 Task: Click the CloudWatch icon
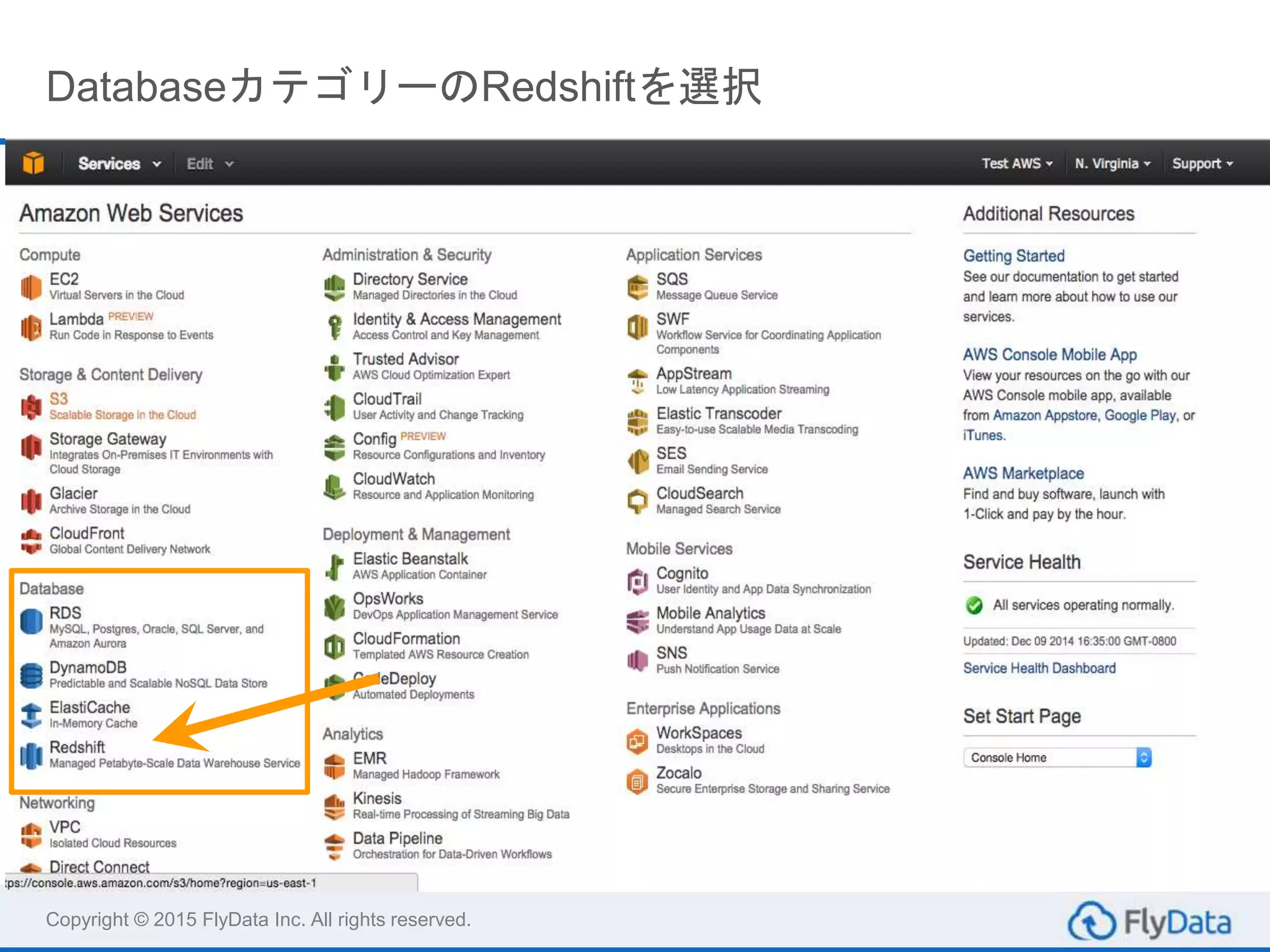[335, 487]
